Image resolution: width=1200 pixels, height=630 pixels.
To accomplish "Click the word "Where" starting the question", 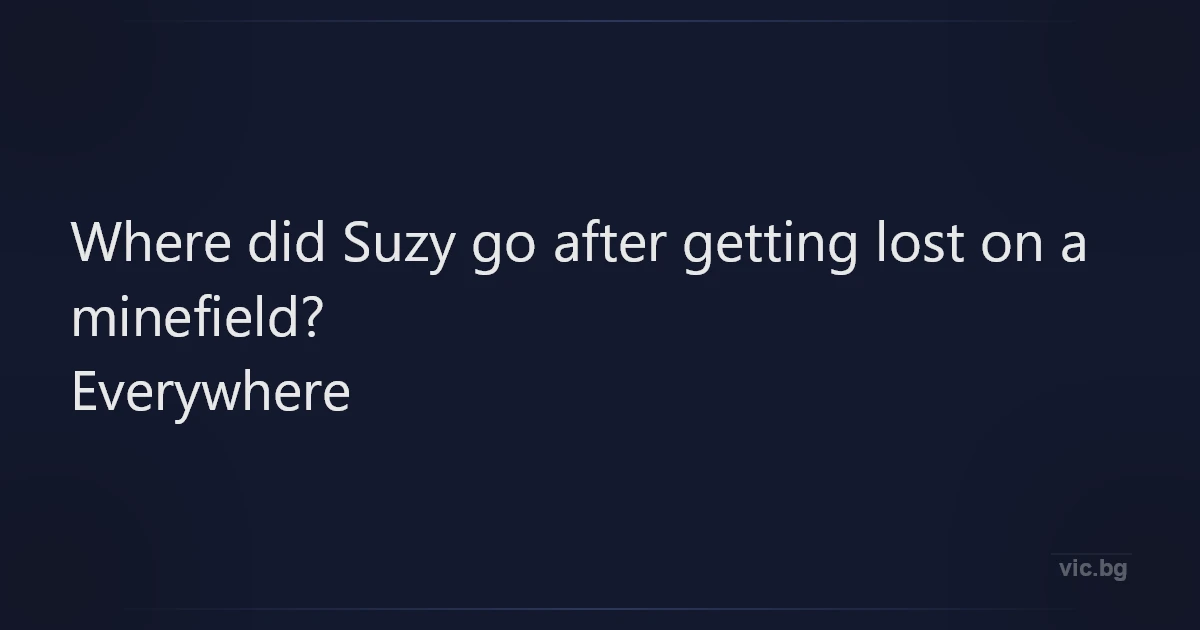I will point(150,243).
